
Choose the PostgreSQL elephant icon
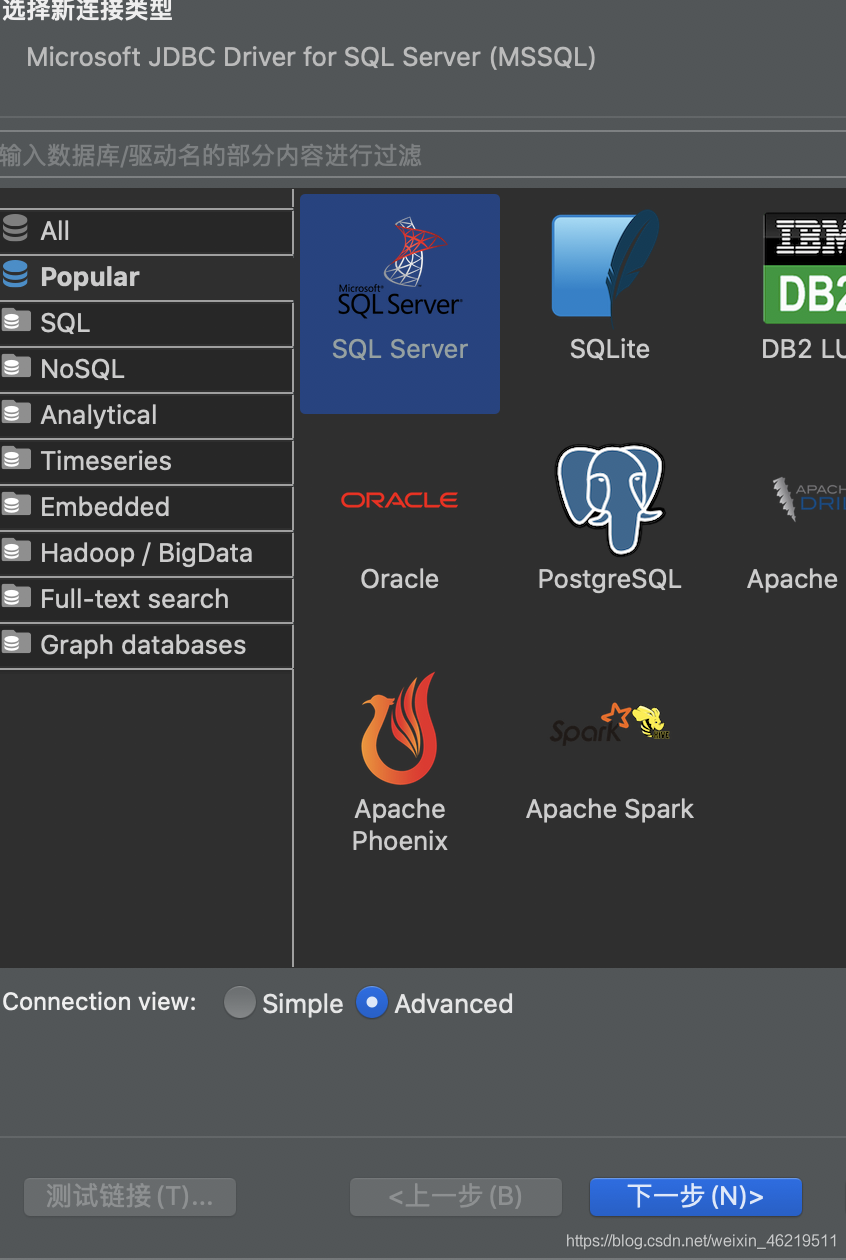tap(609, 498)
